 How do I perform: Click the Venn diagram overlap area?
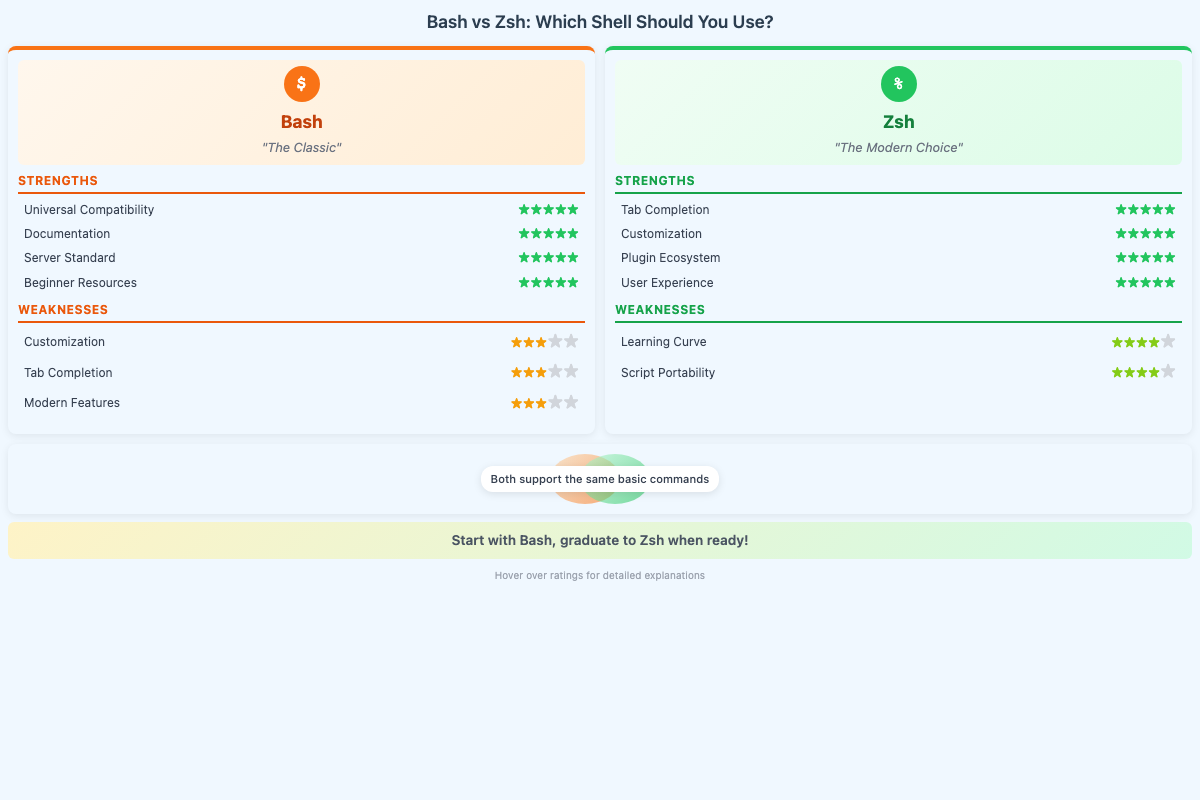click(x=600, y=495)
